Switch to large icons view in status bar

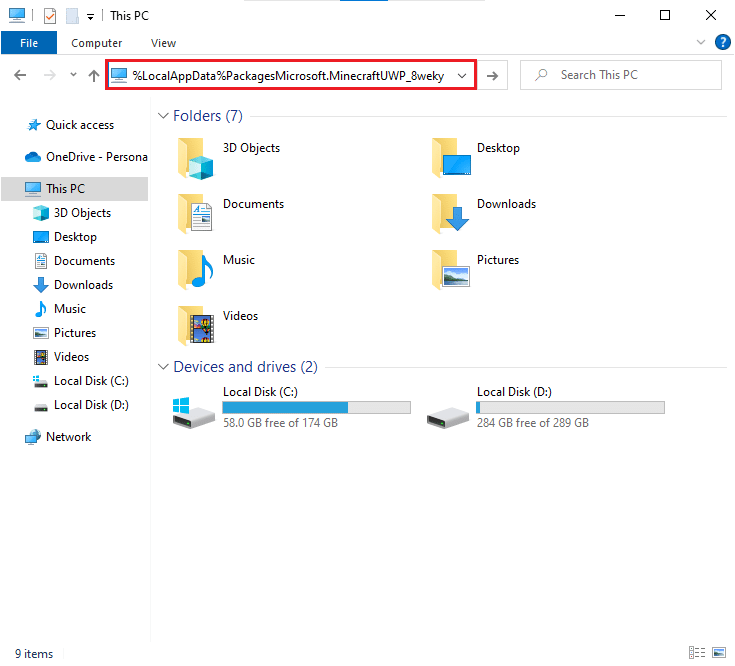(x=717, y=654)
